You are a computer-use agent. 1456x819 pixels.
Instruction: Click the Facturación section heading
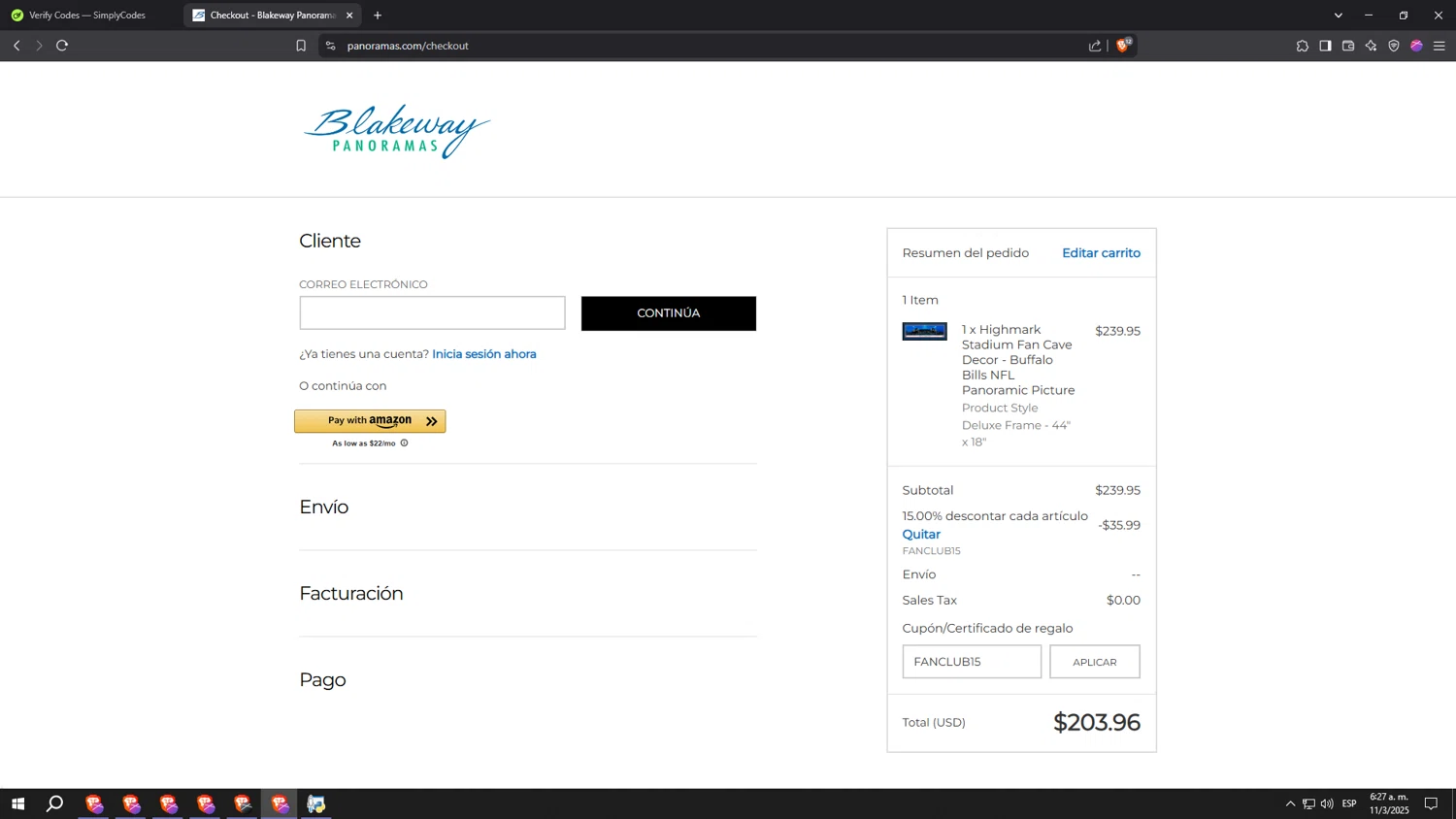coord(351,593)
